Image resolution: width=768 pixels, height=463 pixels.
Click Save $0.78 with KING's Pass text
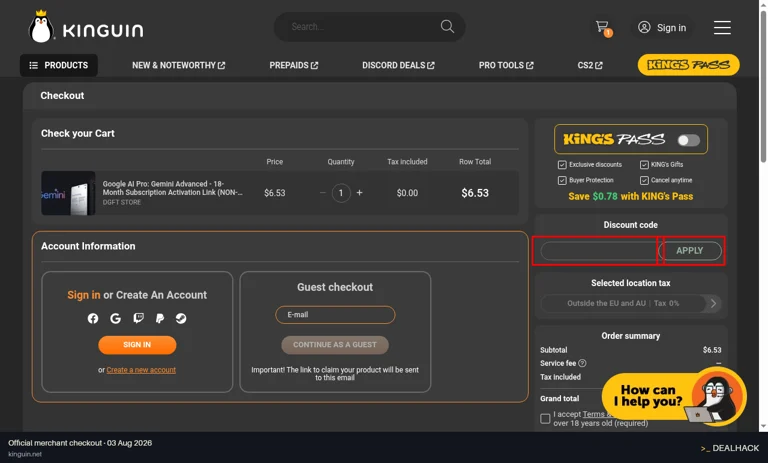point(630,196)
